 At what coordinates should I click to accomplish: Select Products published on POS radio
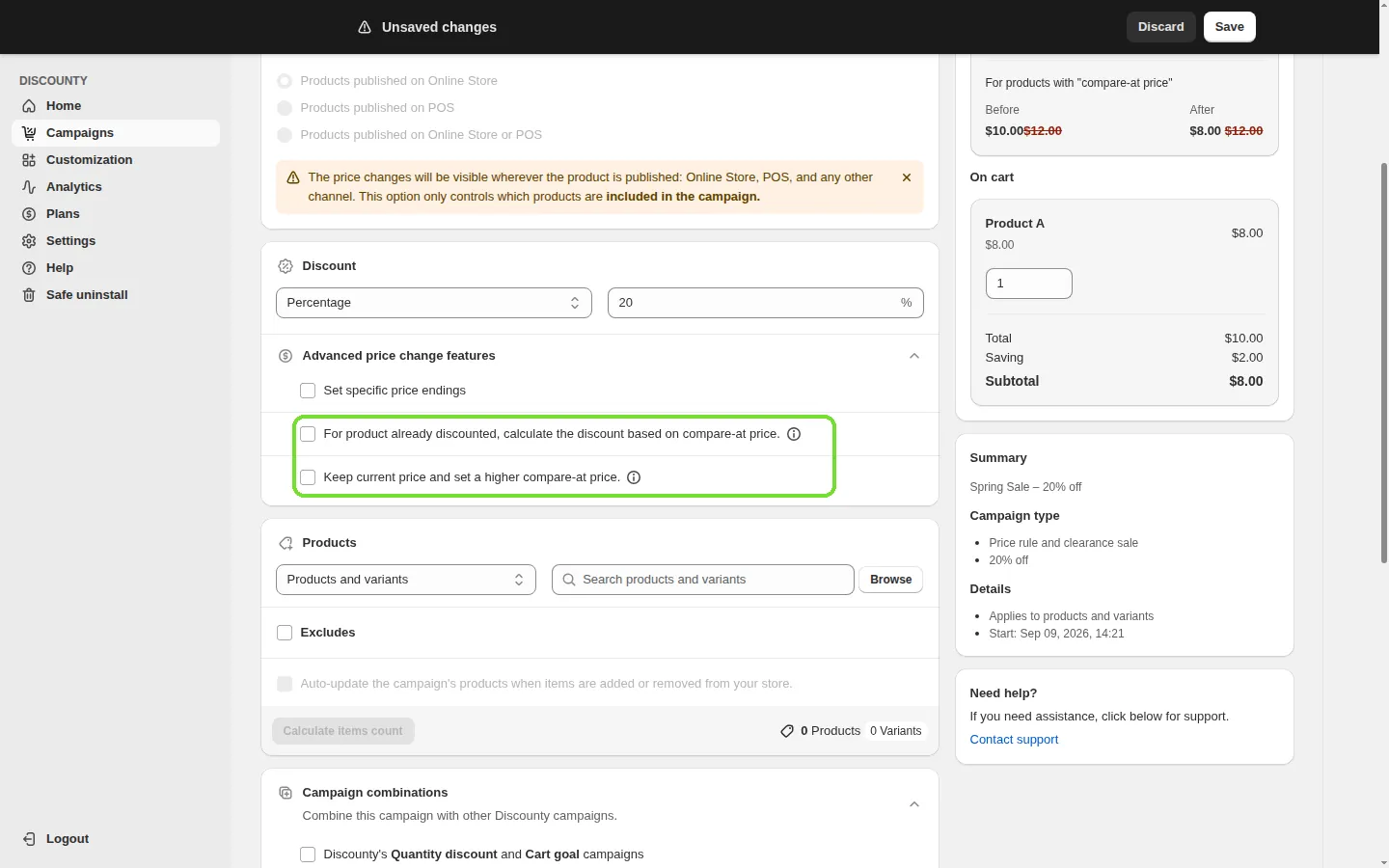click(285, 108)
